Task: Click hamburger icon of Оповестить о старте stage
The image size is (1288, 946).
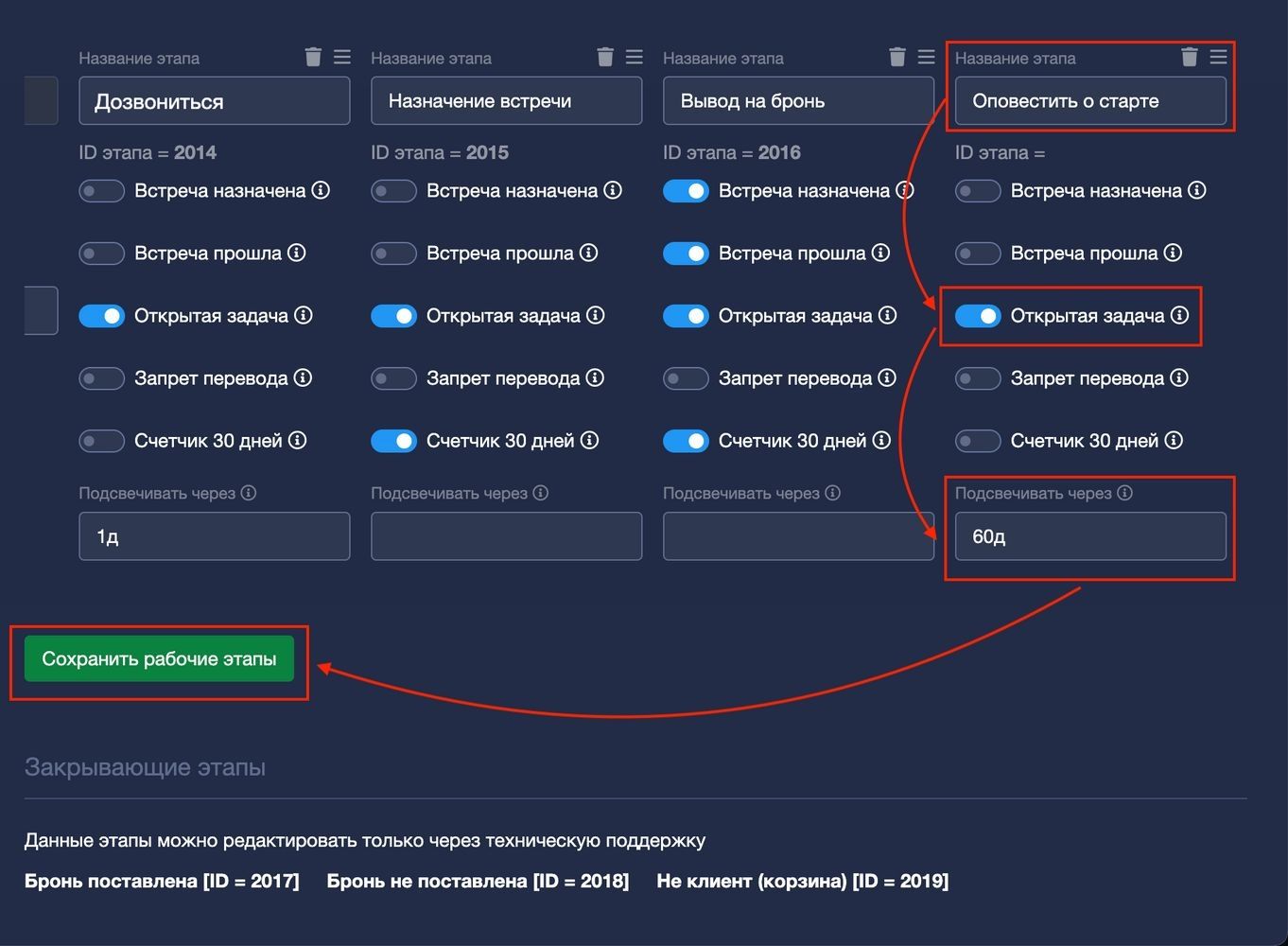Action: [x=1219, y=58]
